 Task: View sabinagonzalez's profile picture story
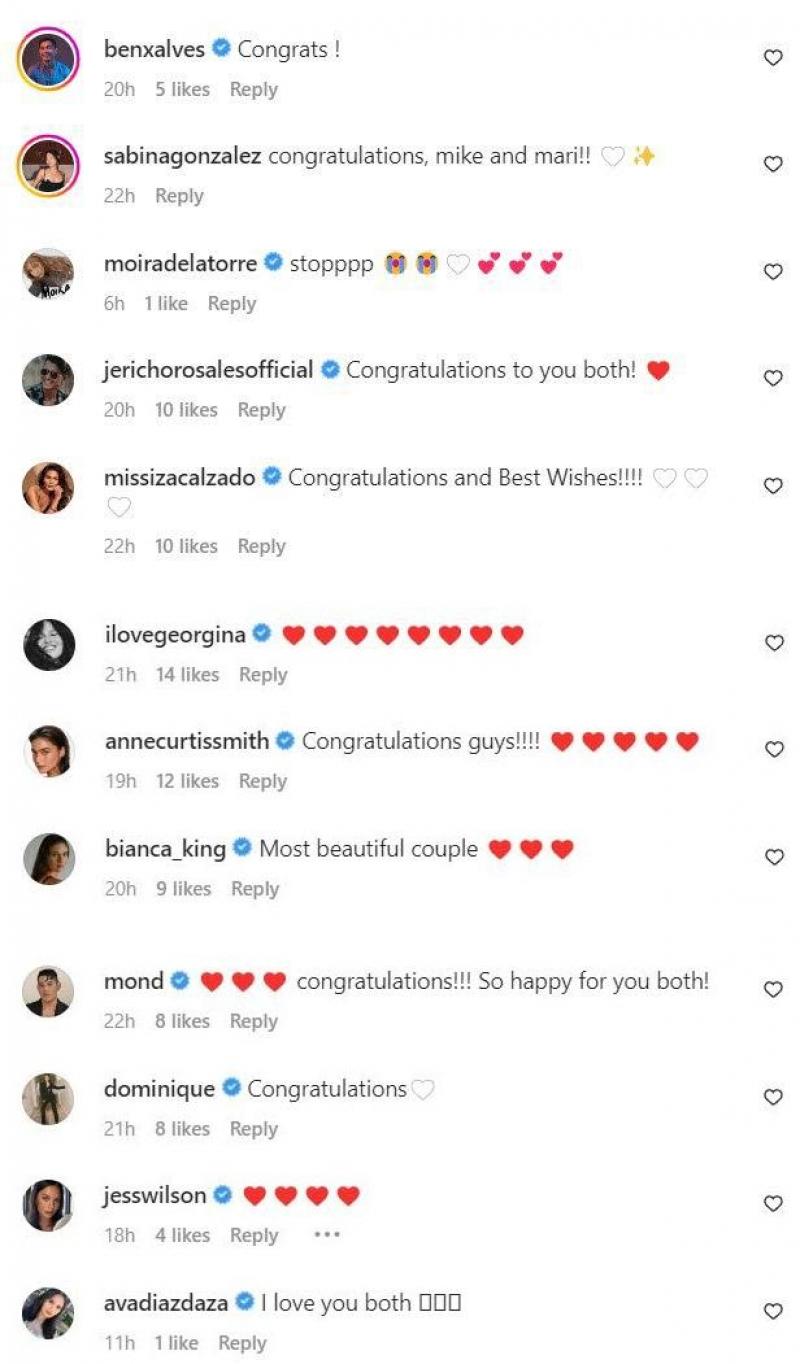point(48,165)
